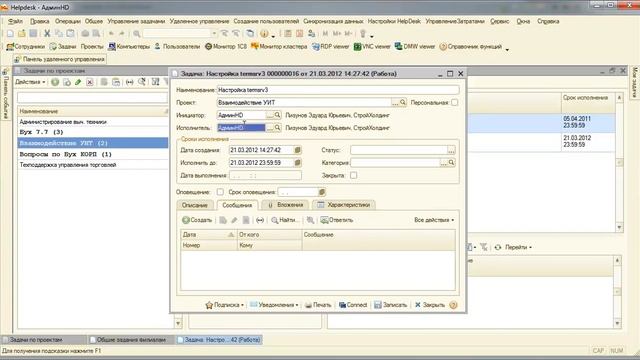Click the red delete mark icon in projects toolbar
Screen dimensions: 640x360
[90, 82]
